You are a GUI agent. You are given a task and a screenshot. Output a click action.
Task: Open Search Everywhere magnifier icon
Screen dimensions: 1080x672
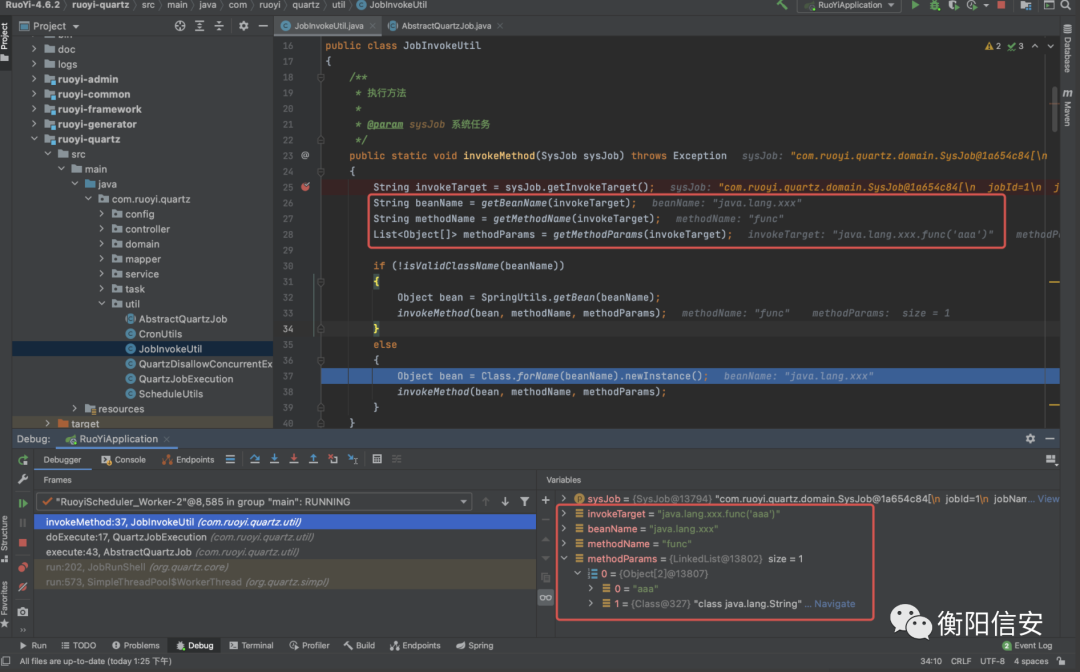point(1065,5)
